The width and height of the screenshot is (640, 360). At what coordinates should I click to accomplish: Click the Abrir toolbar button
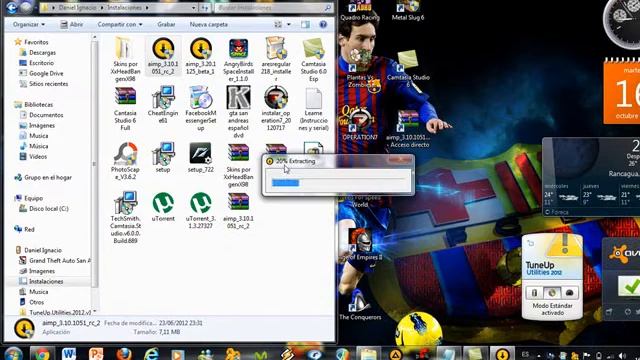point(71,24)
